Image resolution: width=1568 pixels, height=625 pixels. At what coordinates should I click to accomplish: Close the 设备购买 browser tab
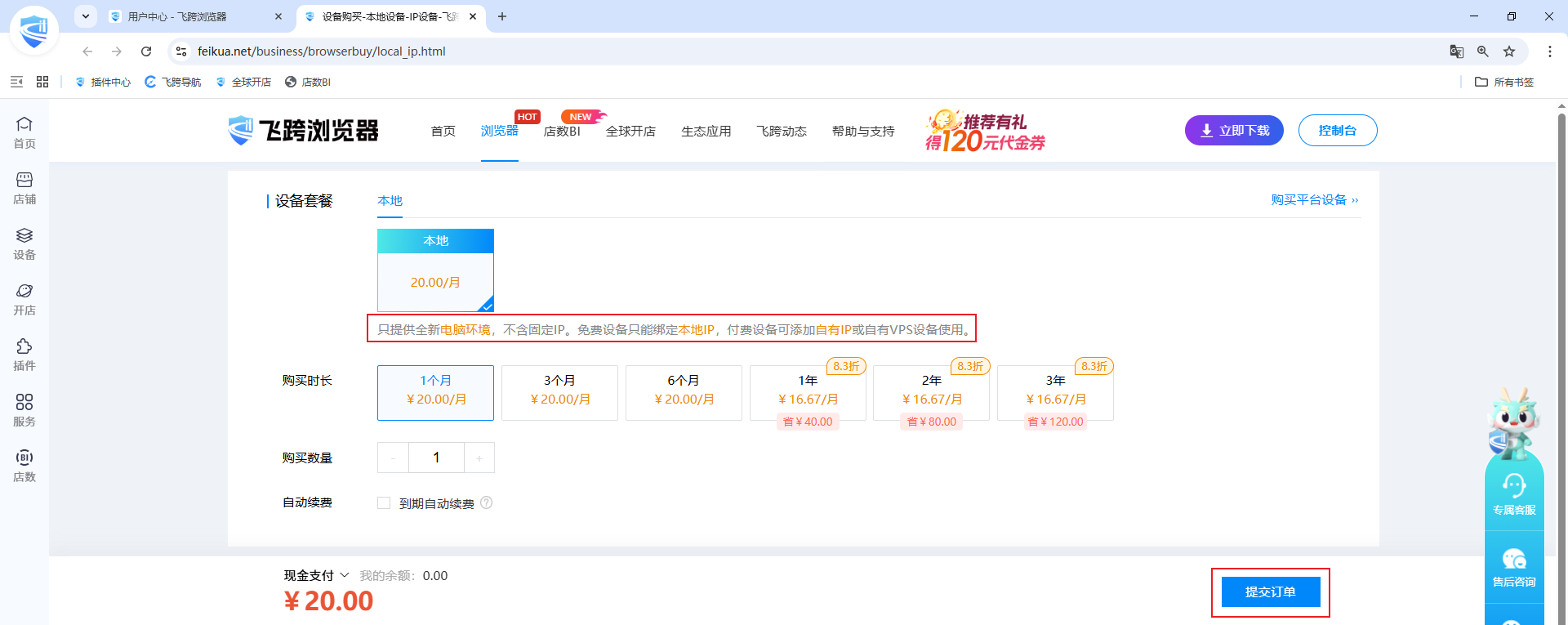[x=473, y=16]
